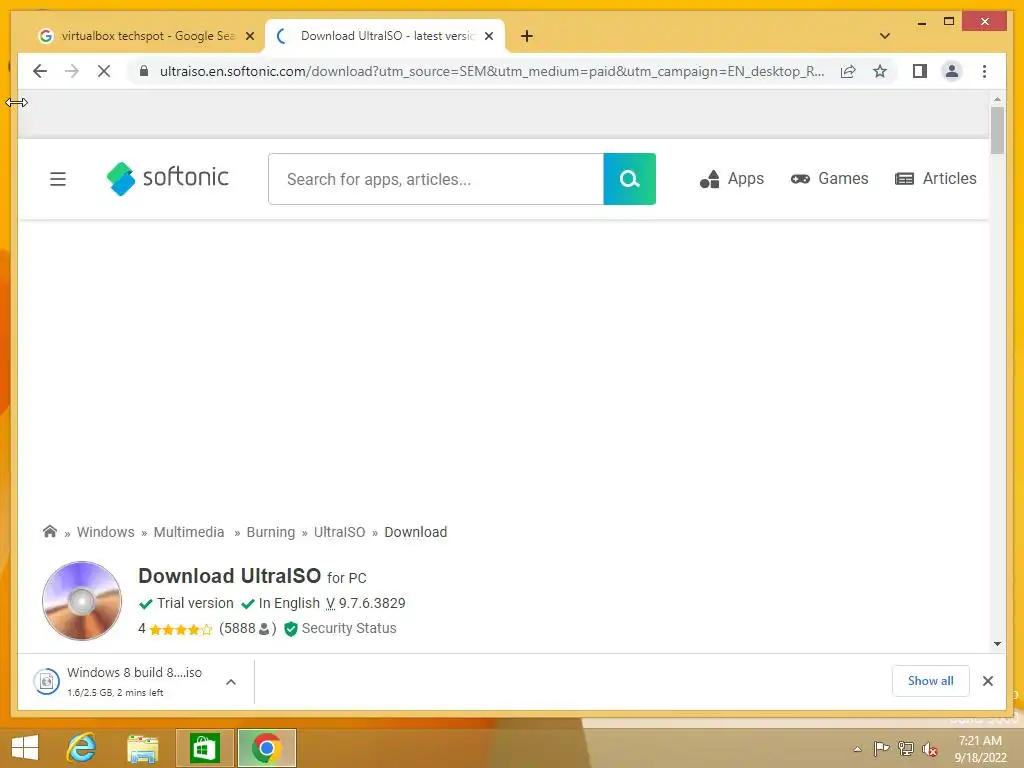Viewport: 1024px width, 768px height.
Task: Open the Action Center flag icon
Action: tap(881, 749)
